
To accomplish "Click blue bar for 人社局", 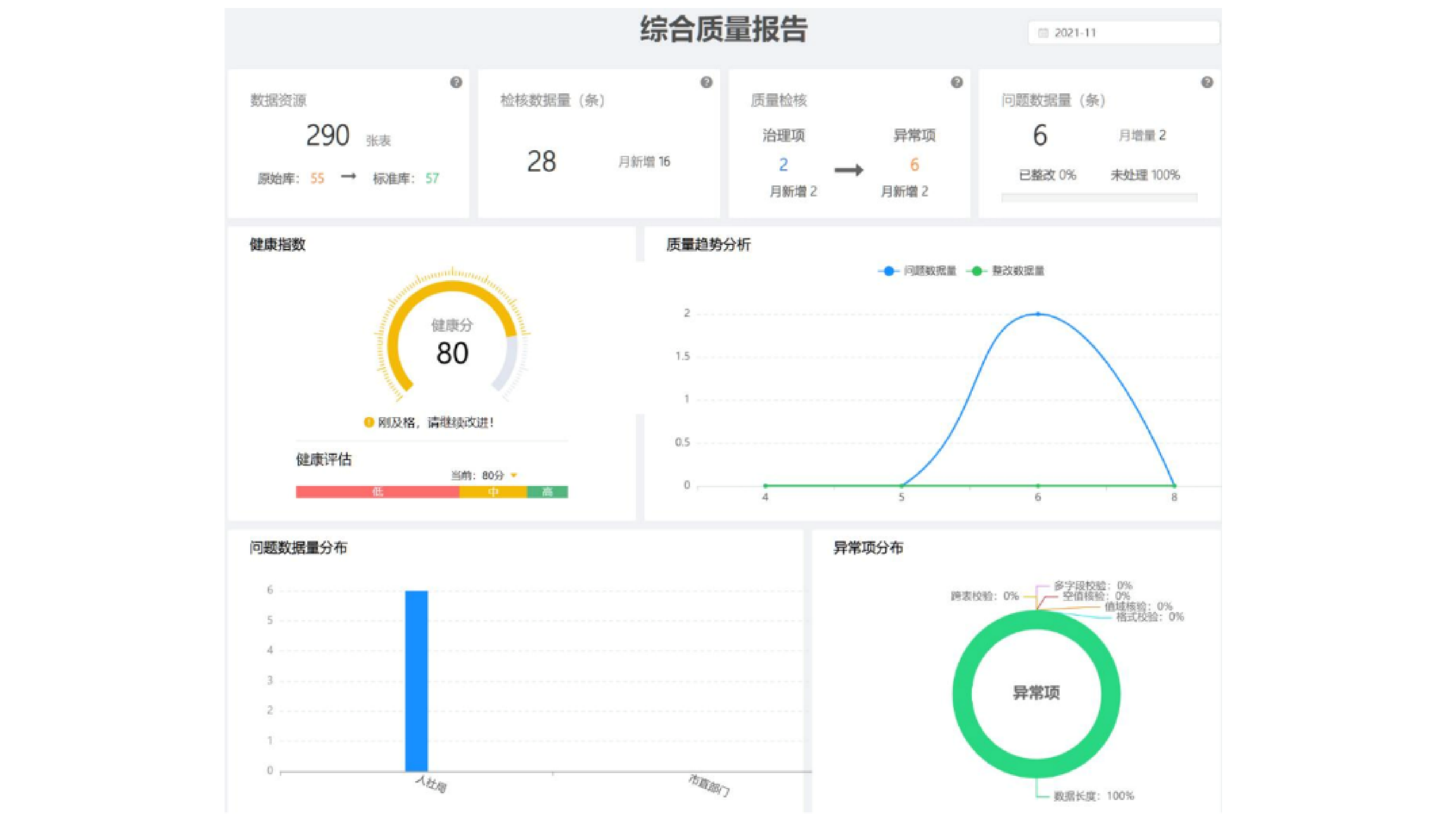I will tap(417, 681).
